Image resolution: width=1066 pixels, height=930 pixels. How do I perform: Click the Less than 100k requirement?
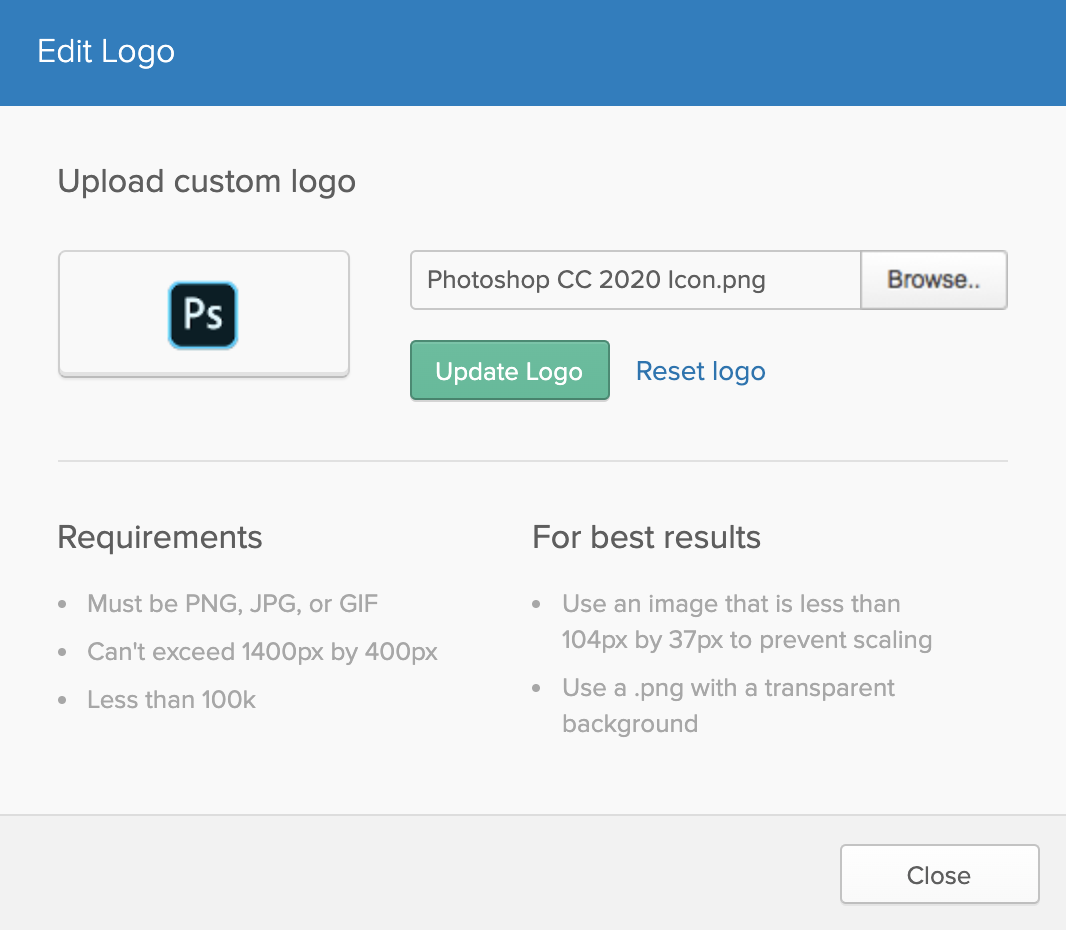(x=171, y=700)
